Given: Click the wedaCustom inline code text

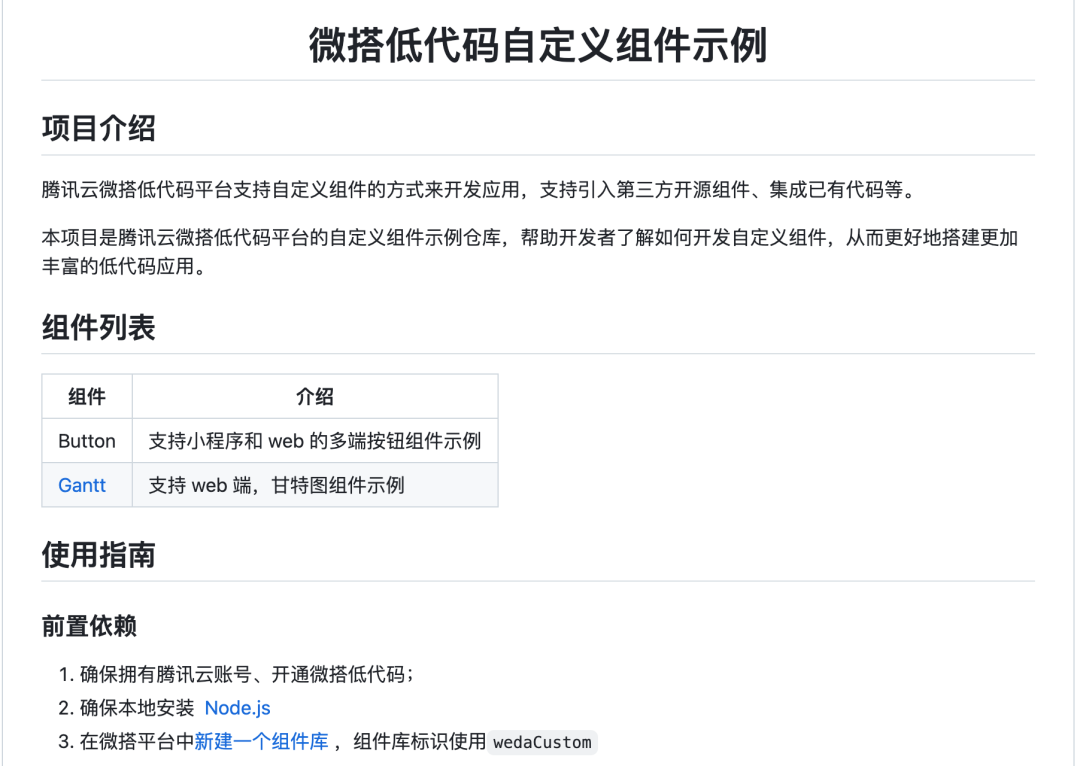Looking at the screenshot, I should pyautogui.click(x=543, y=742).
